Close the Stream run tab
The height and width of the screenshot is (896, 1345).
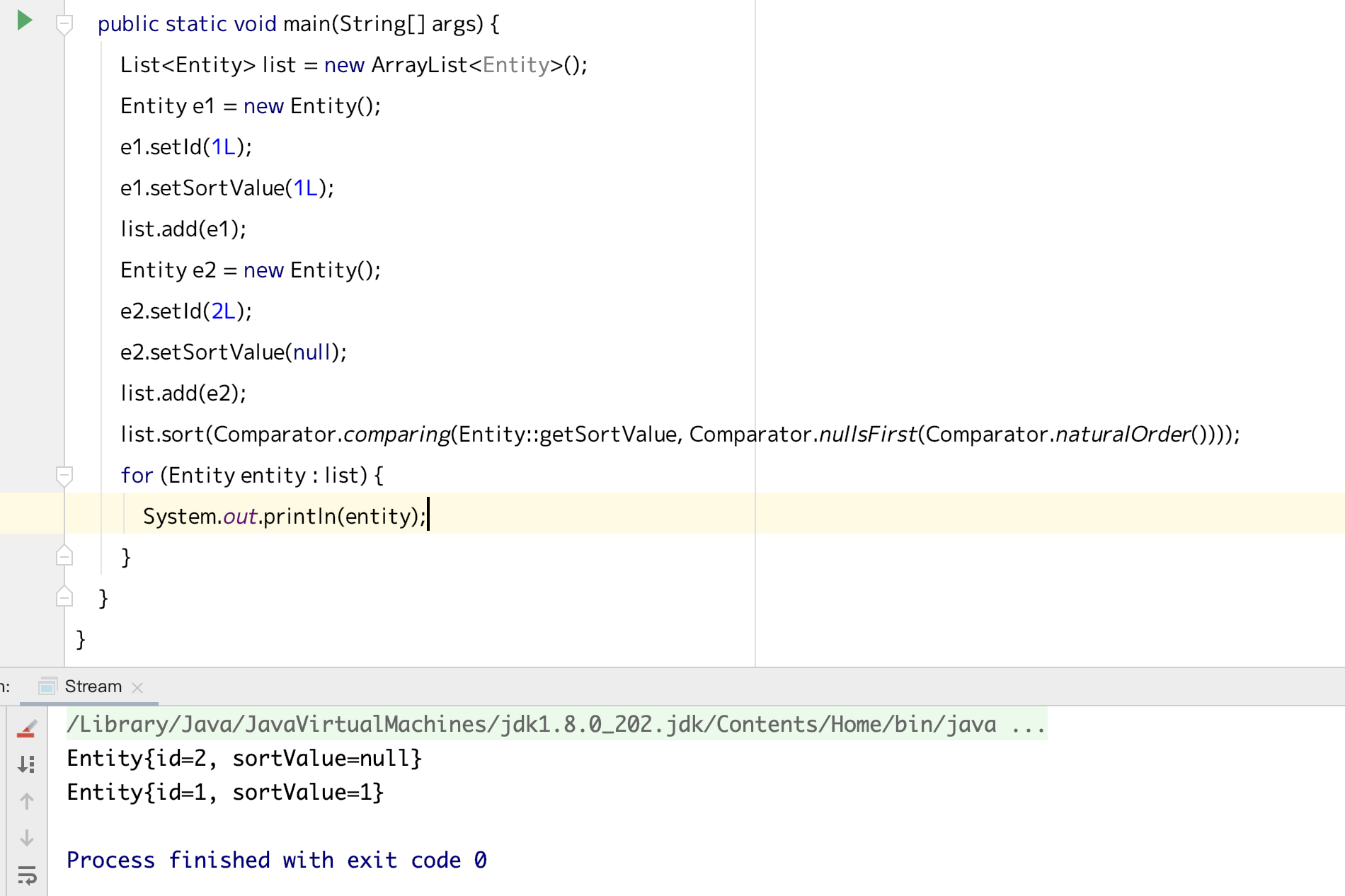click(137, 687)
